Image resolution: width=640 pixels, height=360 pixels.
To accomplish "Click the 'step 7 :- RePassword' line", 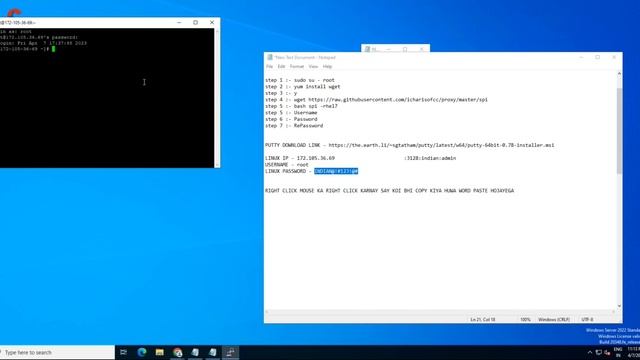I will coord(294,126).
